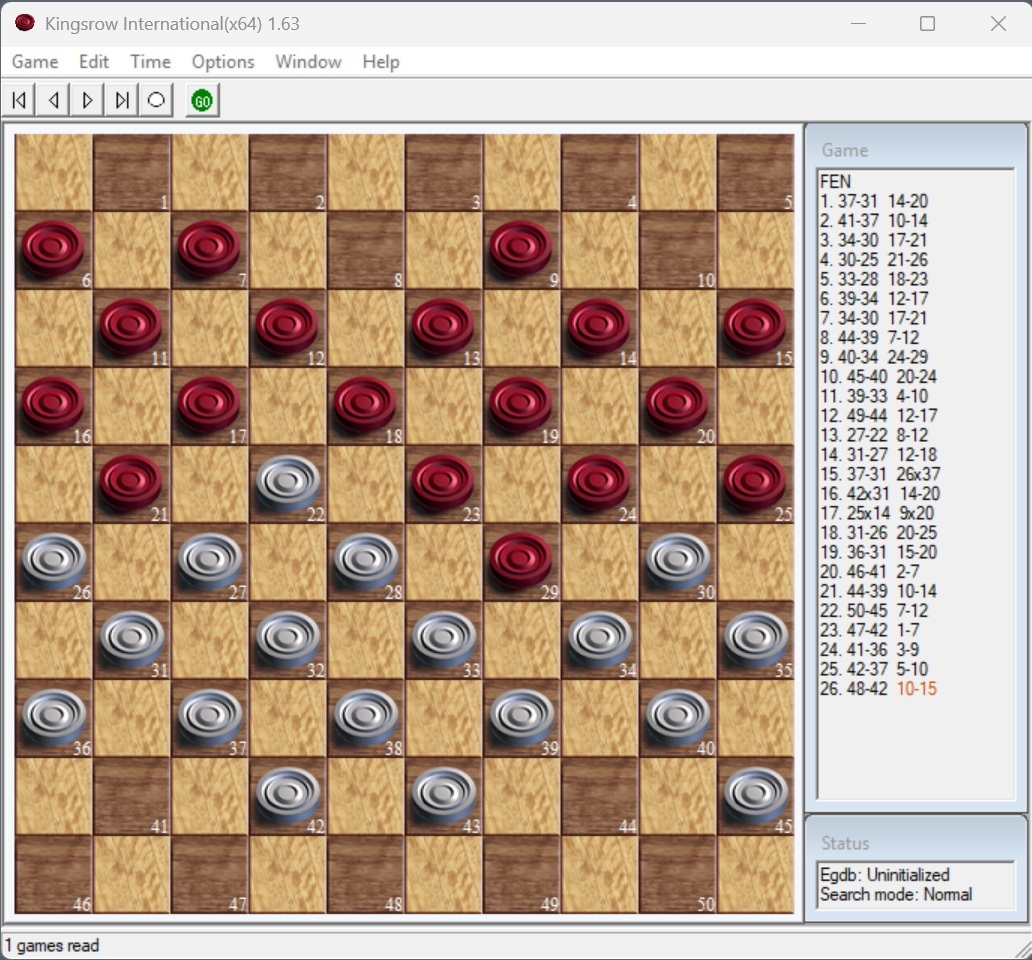
Task: Click the circle toolbar button
Action: (156, 100)
